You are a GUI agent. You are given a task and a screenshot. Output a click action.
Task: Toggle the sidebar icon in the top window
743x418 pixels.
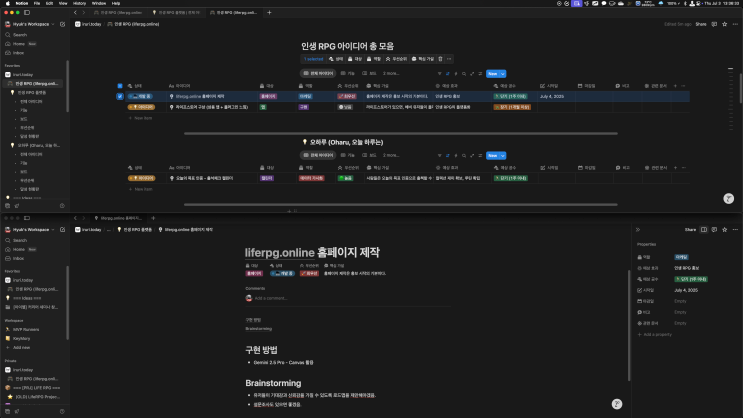(27, 13)
